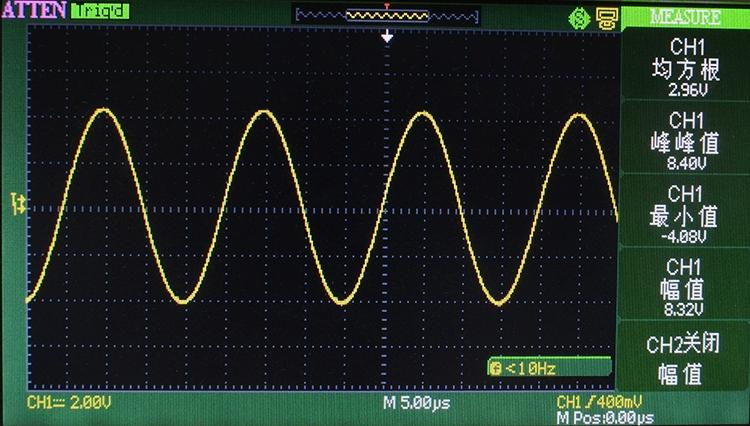Screen dimensions: 750x426
Task: Click the red trigger marker in memory bar
Action: (x=387, y=6)
